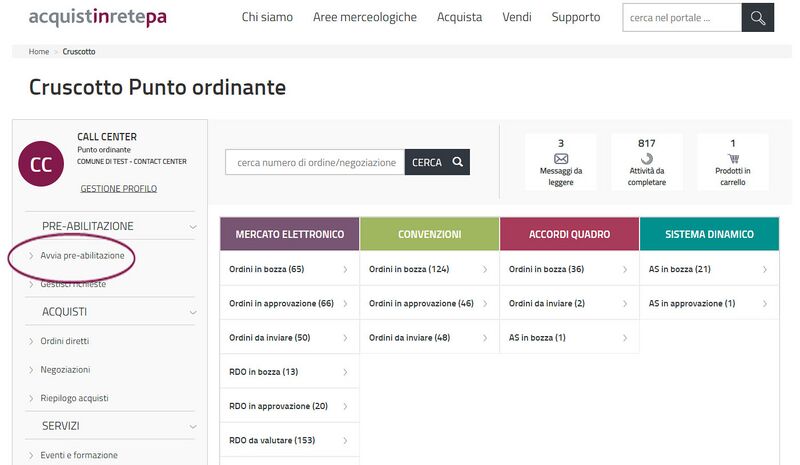Open the Chi siamo menu
The width and height of the screenshot is (800, 465).
(269, 17)
